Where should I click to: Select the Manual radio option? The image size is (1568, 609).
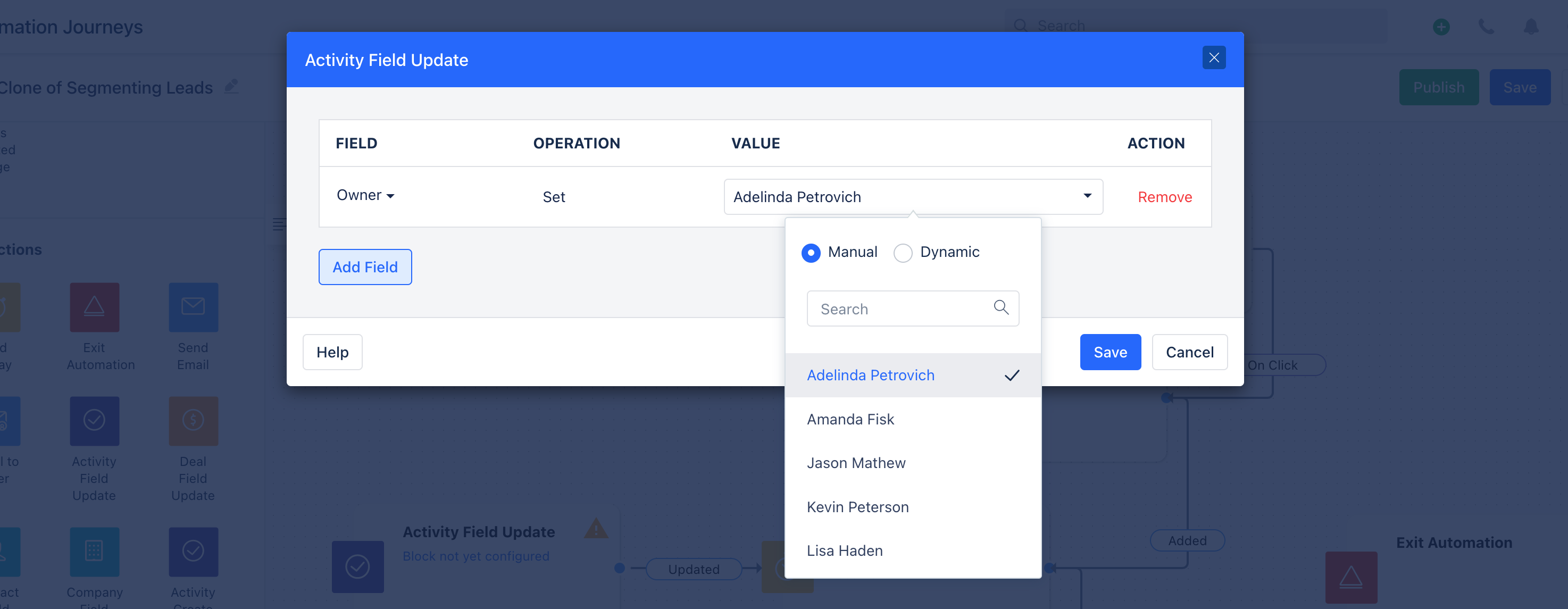point(811,253)
